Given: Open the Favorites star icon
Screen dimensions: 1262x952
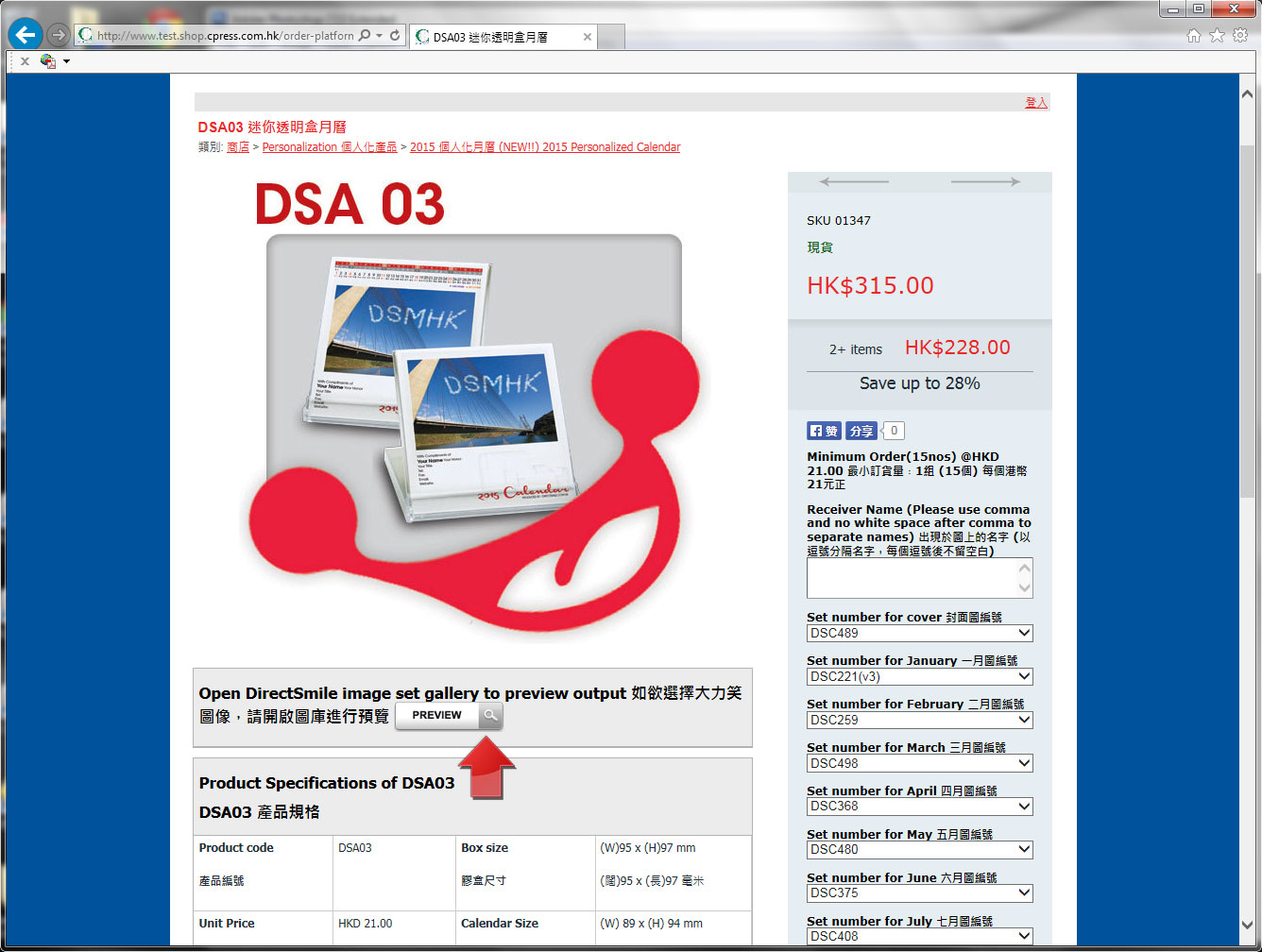Looking at the screenshot, I should [1217, 36].
